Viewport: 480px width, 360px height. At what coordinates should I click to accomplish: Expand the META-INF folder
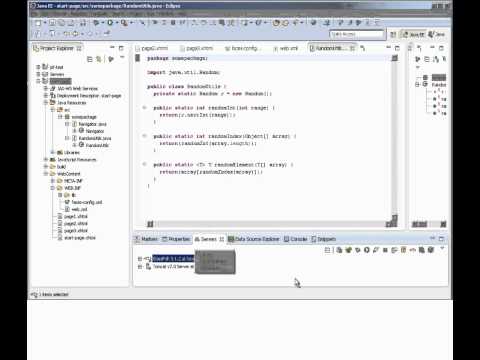[52, 181]
